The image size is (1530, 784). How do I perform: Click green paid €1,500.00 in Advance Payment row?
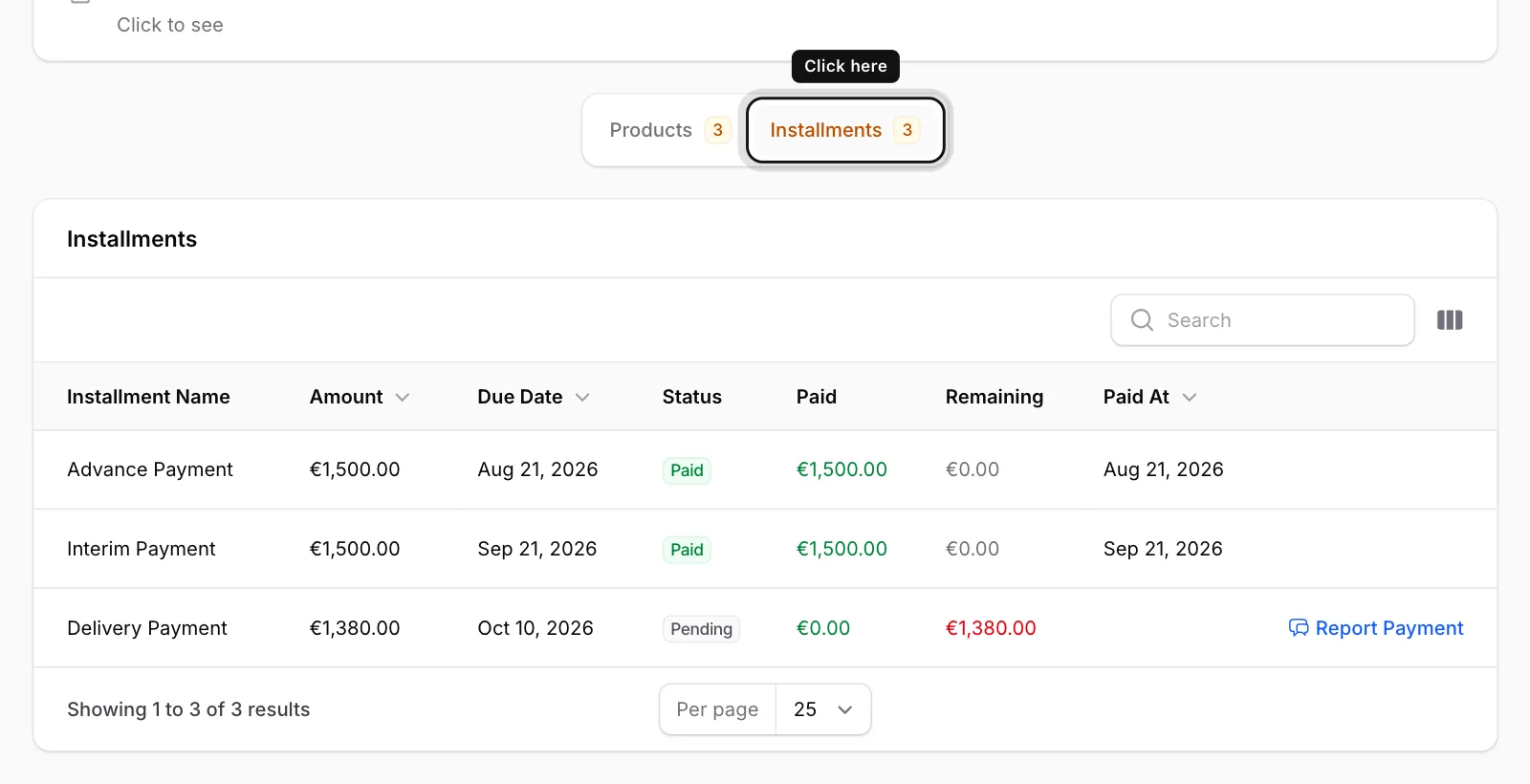tap(841, 469)
